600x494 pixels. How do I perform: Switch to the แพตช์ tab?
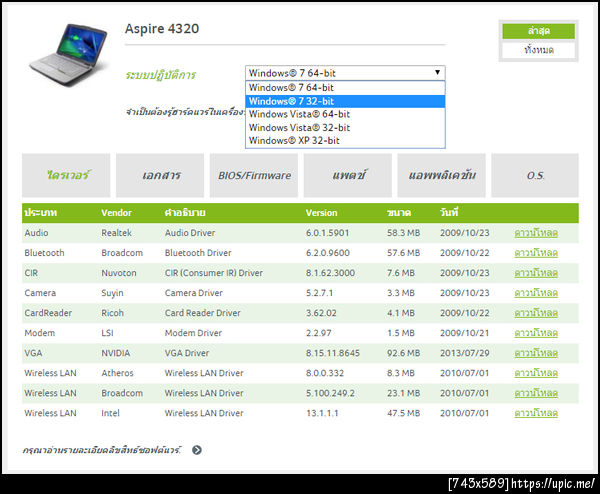click(348, 175)
